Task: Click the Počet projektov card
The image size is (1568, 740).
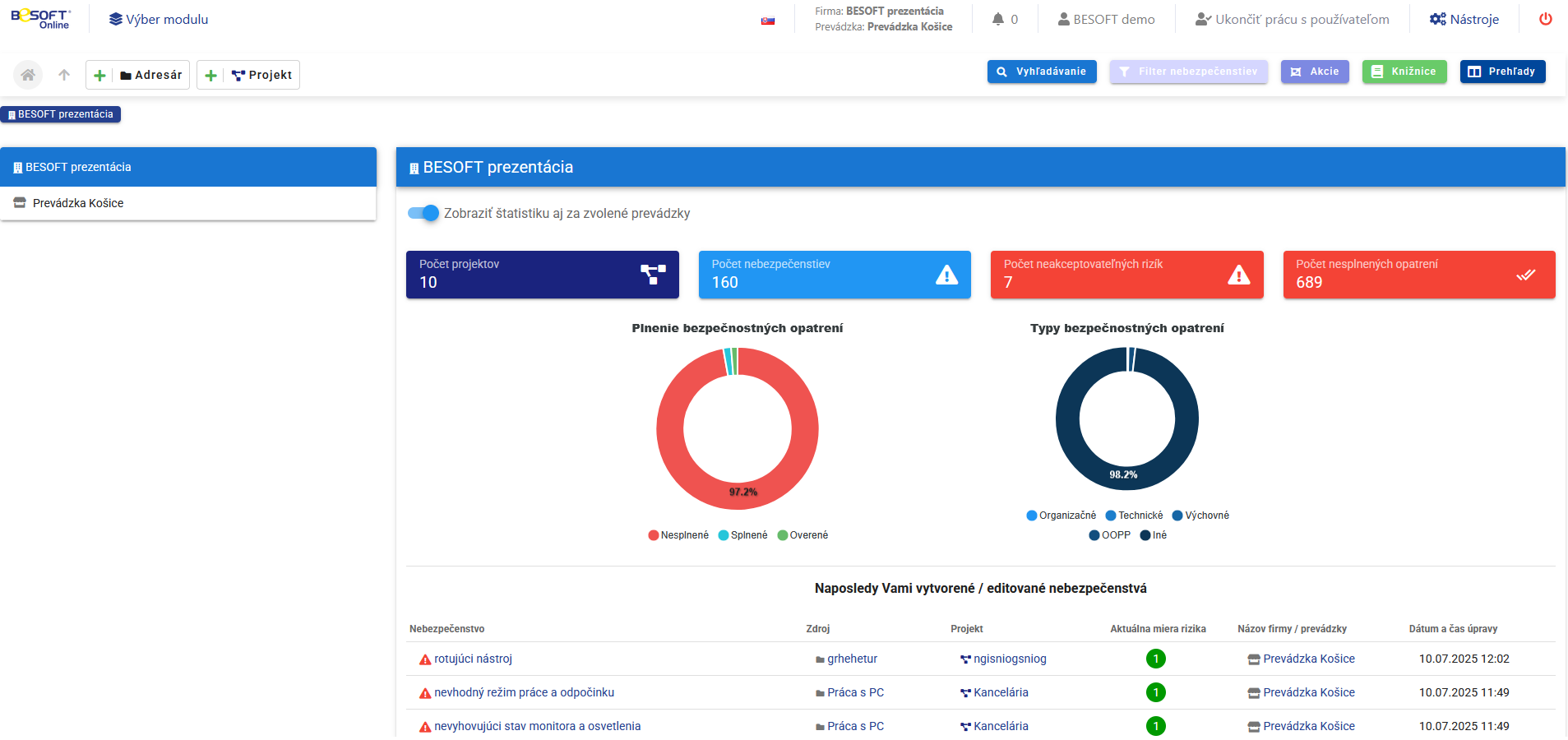Action: click(543, 275)
